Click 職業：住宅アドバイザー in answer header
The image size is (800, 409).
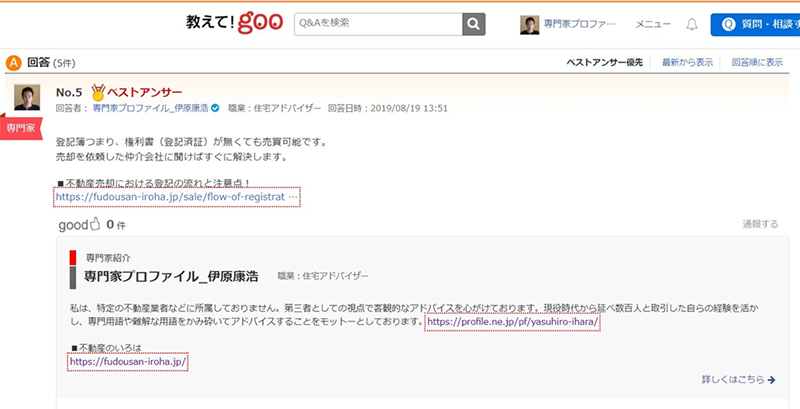(274, 108)
